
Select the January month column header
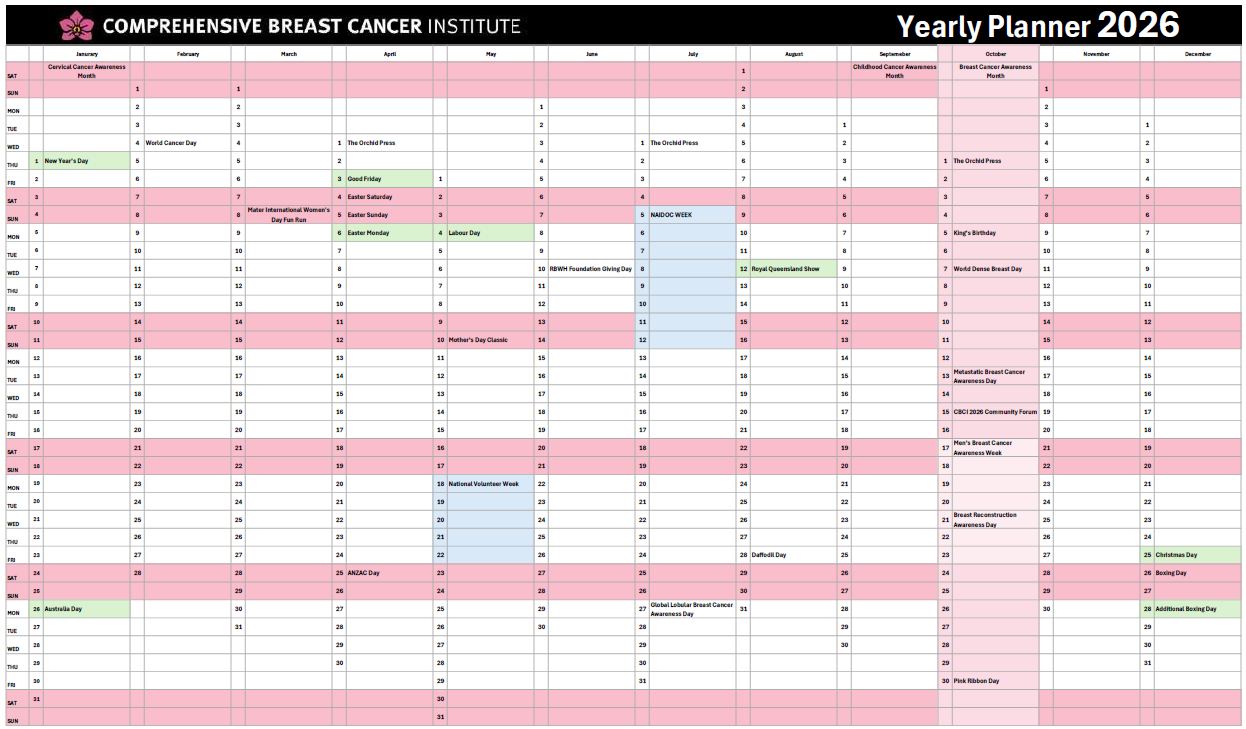pyautogui.click(x=87, y=54)
